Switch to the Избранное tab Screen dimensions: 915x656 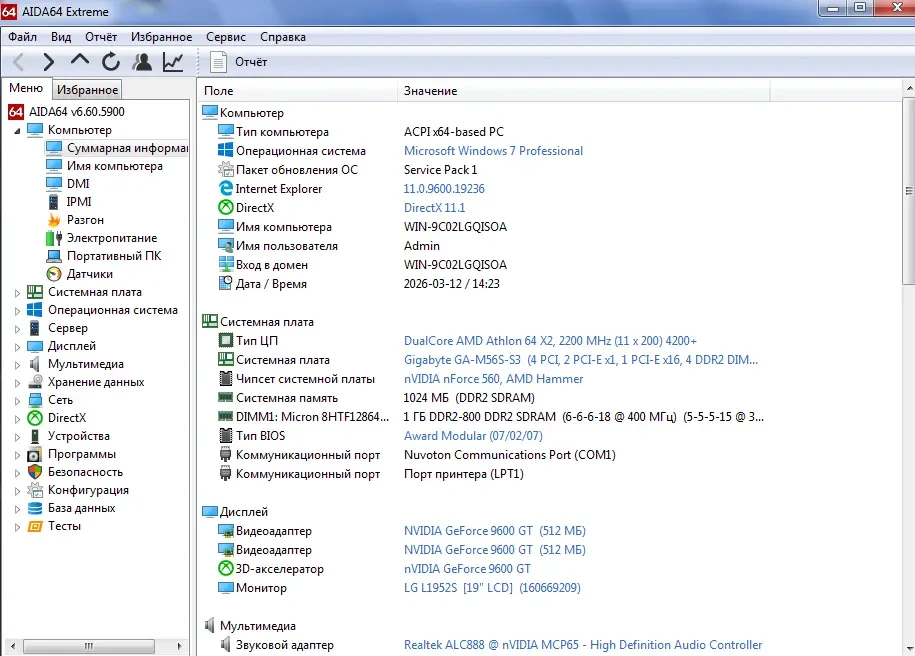87,90
